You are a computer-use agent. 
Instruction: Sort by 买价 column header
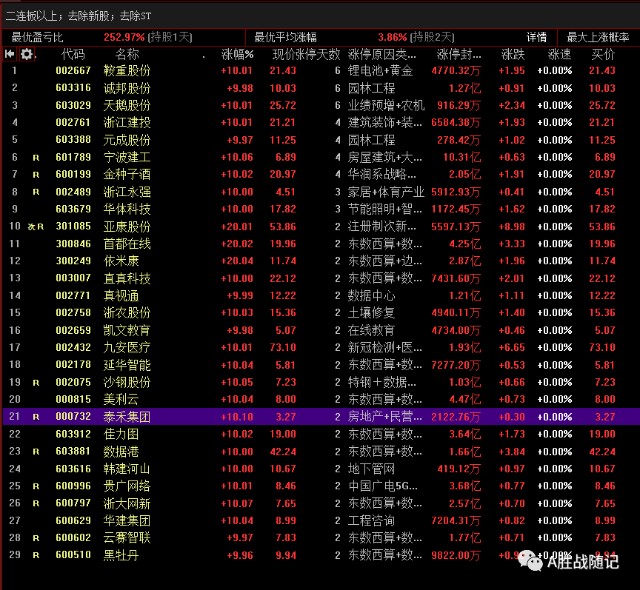[603, 54]
